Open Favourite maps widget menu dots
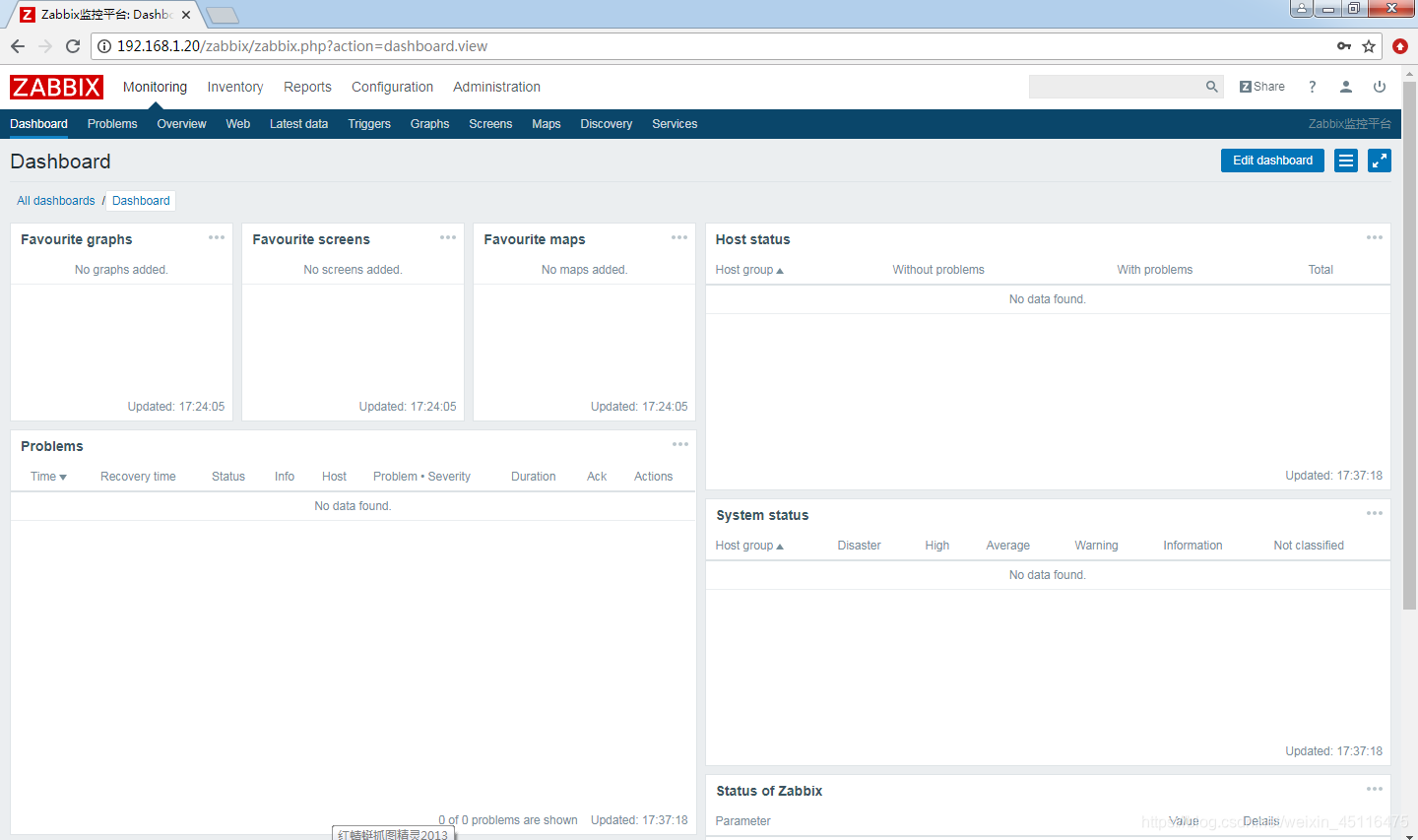 pos(679,237)
